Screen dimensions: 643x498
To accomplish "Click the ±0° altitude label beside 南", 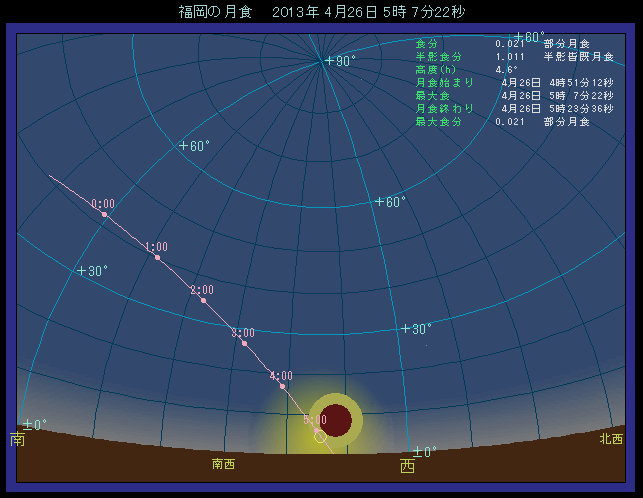I will [34, 424].
